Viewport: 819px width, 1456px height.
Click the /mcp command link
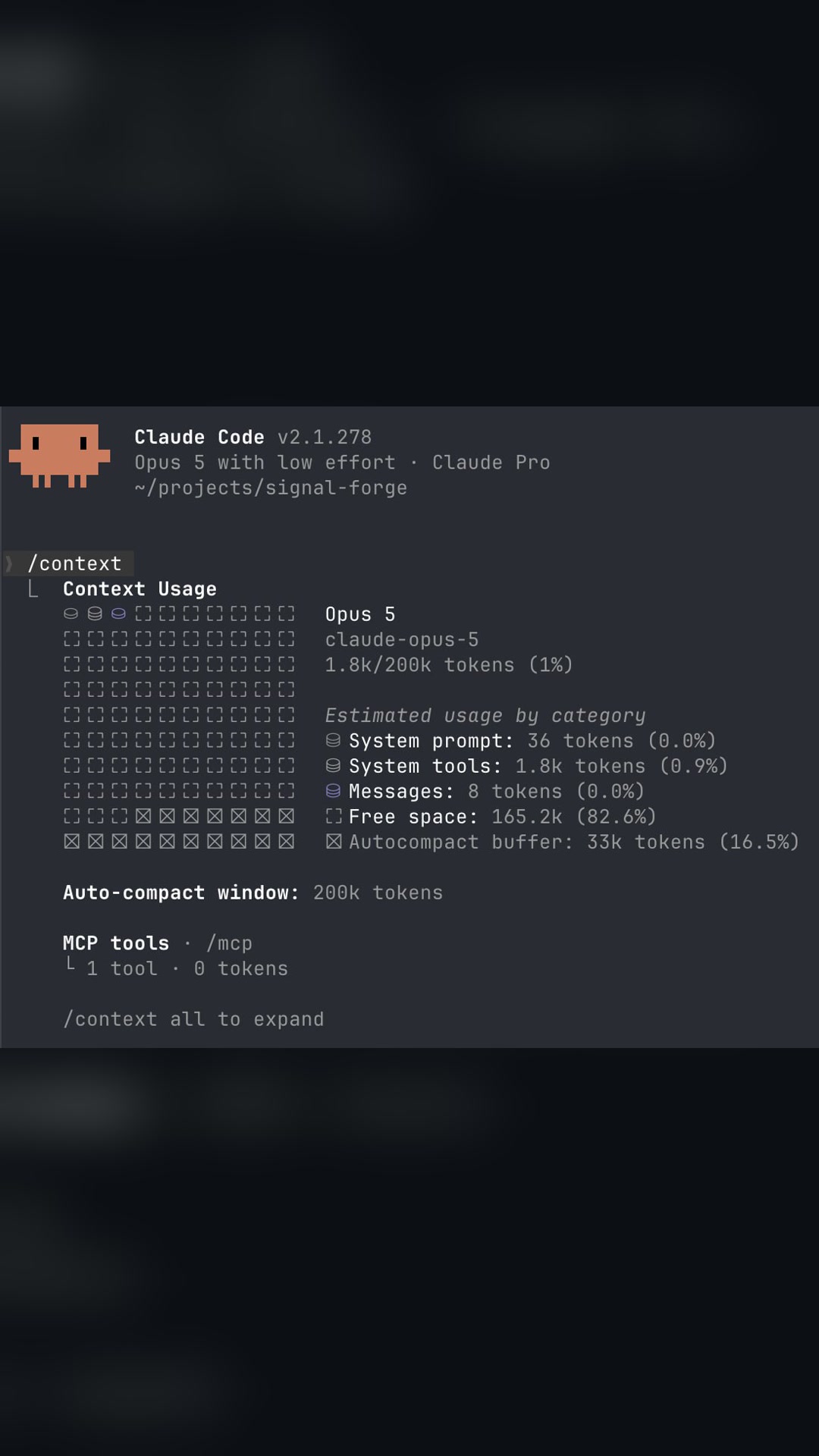point(229,943)
